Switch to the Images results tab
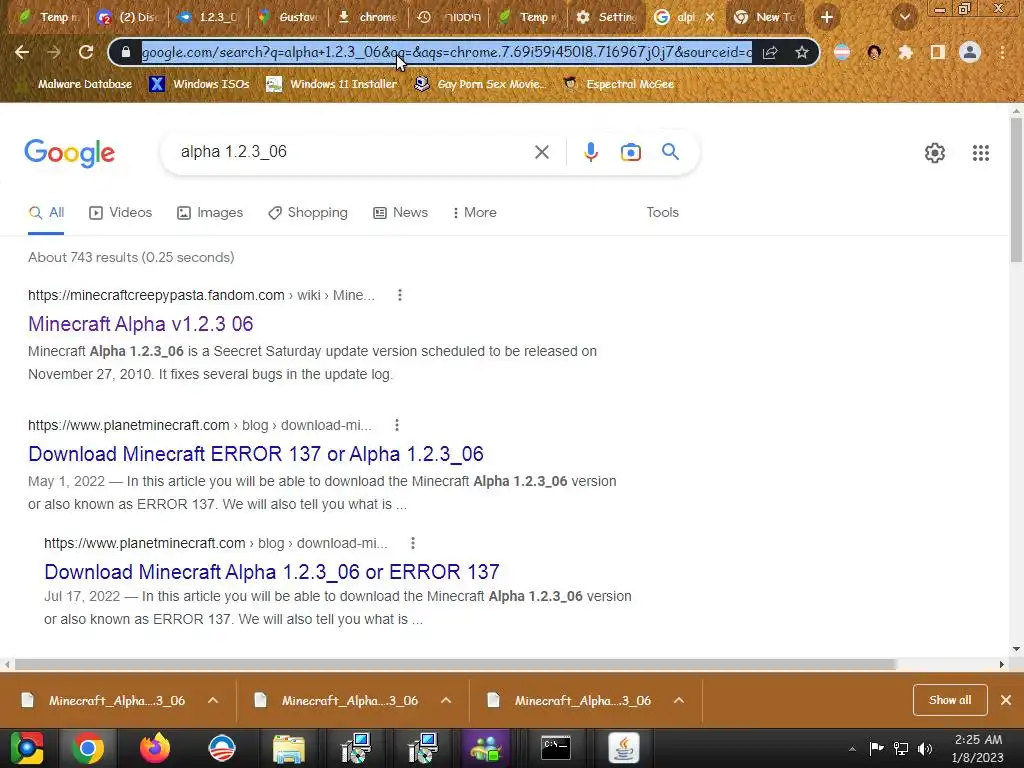Viewport: 1024px width, 768px height. 210,212
